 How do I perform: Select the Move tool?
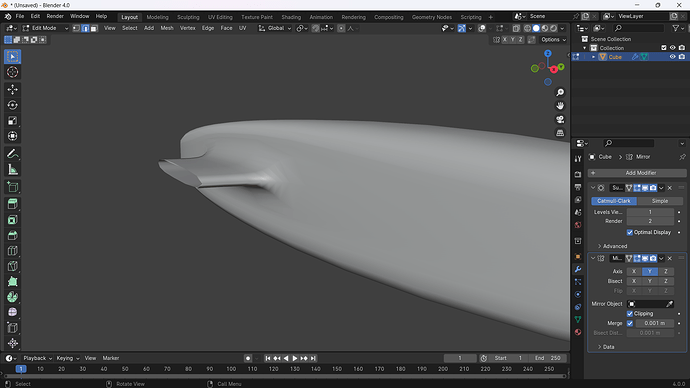12,89
